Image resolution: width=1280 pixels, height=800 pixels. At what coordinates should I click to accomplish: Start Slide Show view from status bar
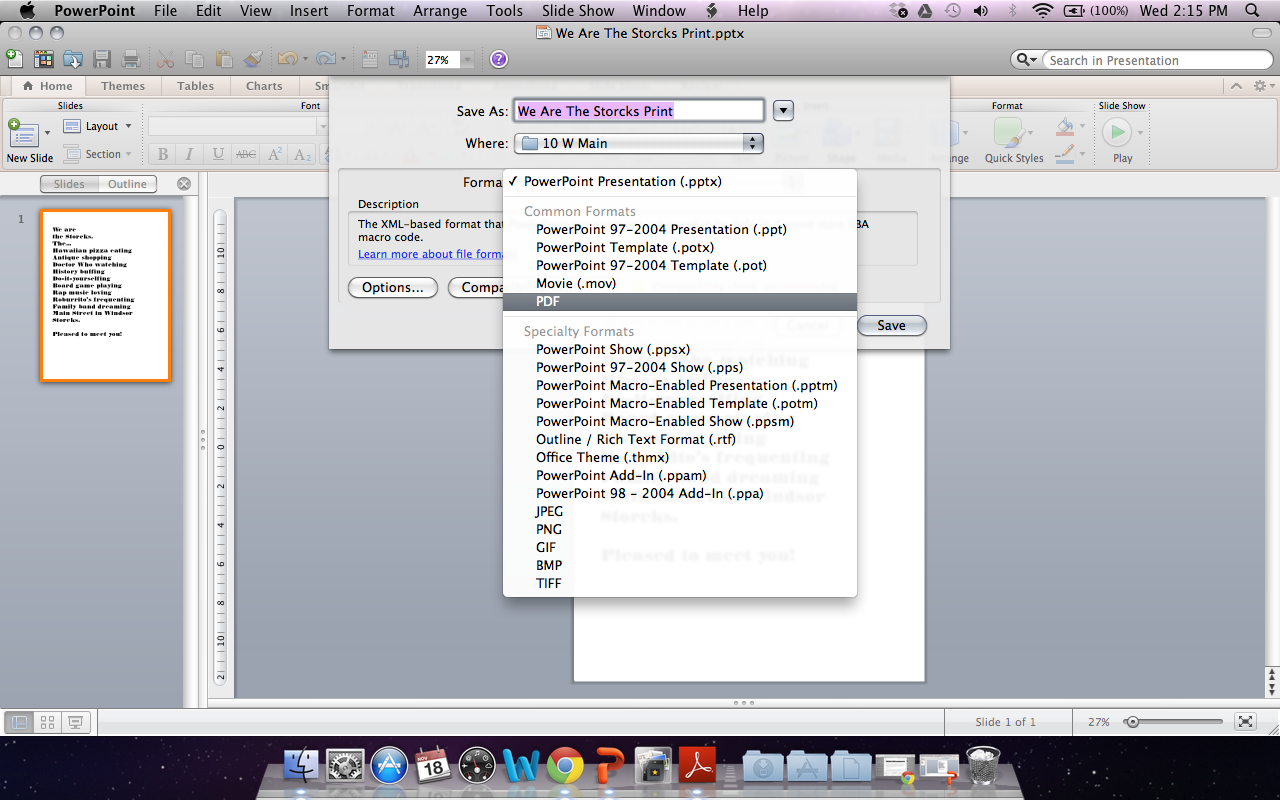75,722
